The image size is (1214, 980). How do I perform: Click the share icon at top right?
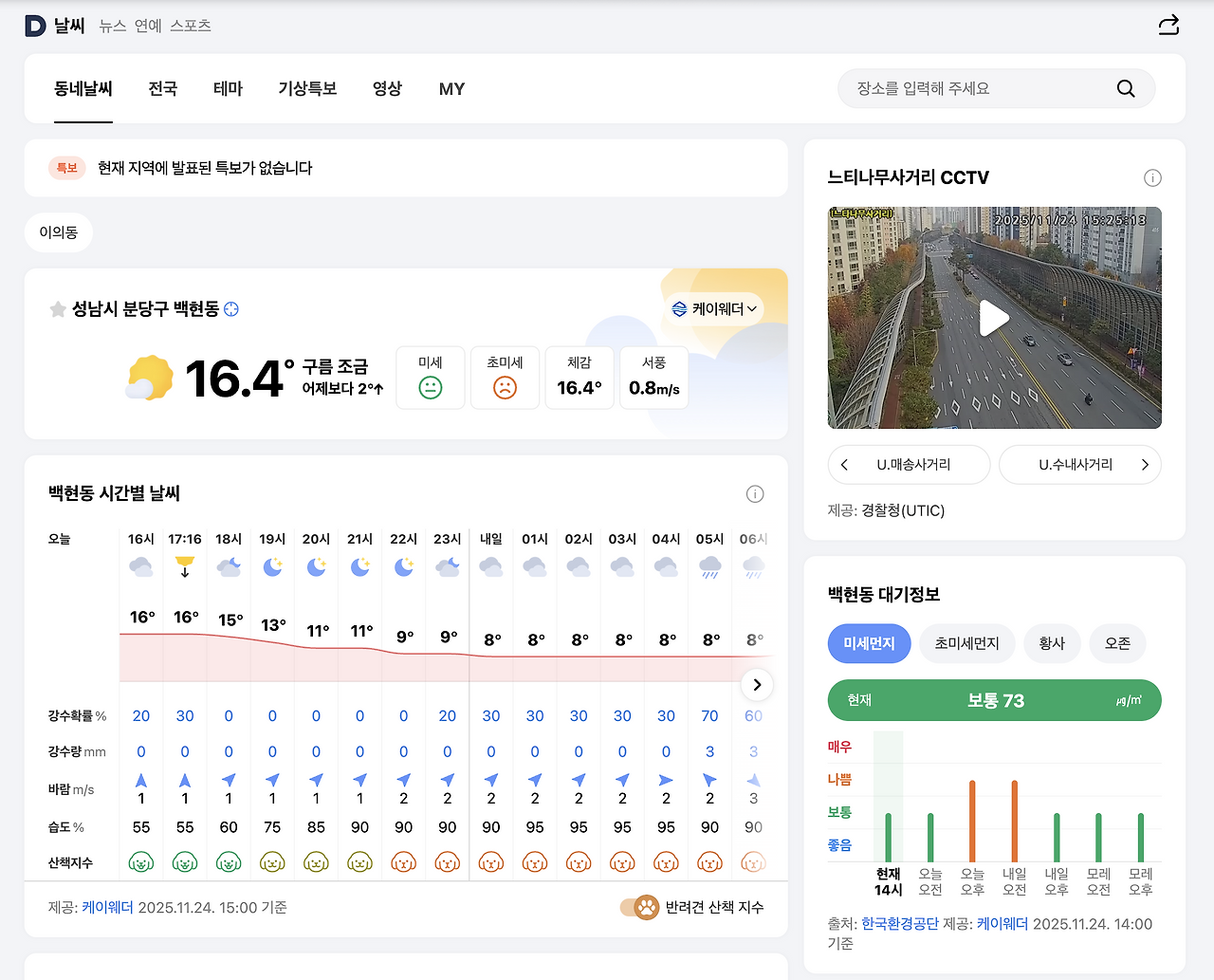(x=1168, y=25)
